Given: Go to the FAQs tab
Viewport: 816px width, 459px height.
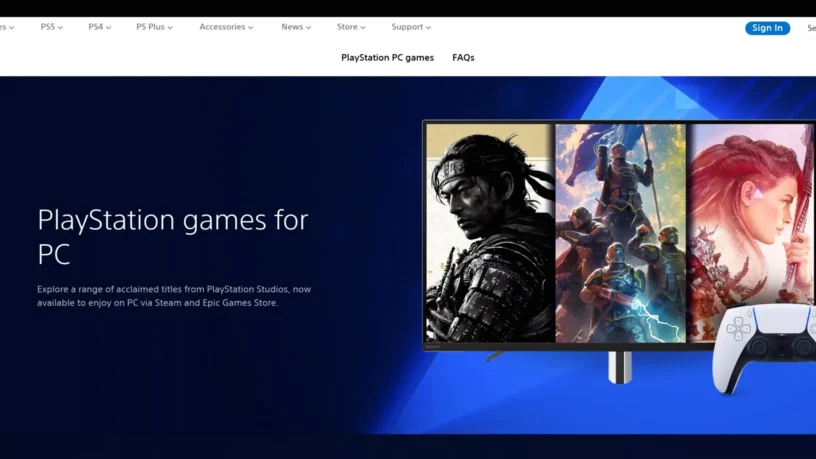Looking at the screenshot, I should (463, 58).
